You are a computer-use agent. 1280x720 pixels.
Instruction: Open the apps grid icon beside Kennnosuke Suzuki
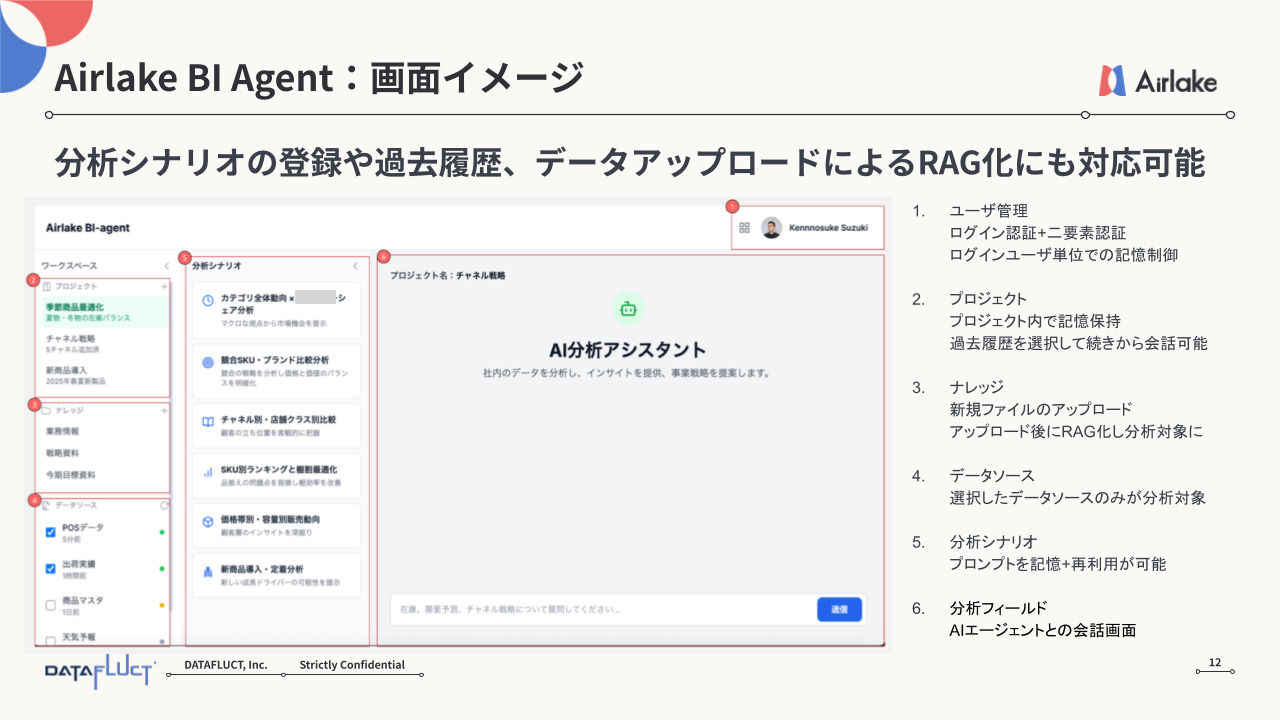pyautogui.click(x=745, y=227)
